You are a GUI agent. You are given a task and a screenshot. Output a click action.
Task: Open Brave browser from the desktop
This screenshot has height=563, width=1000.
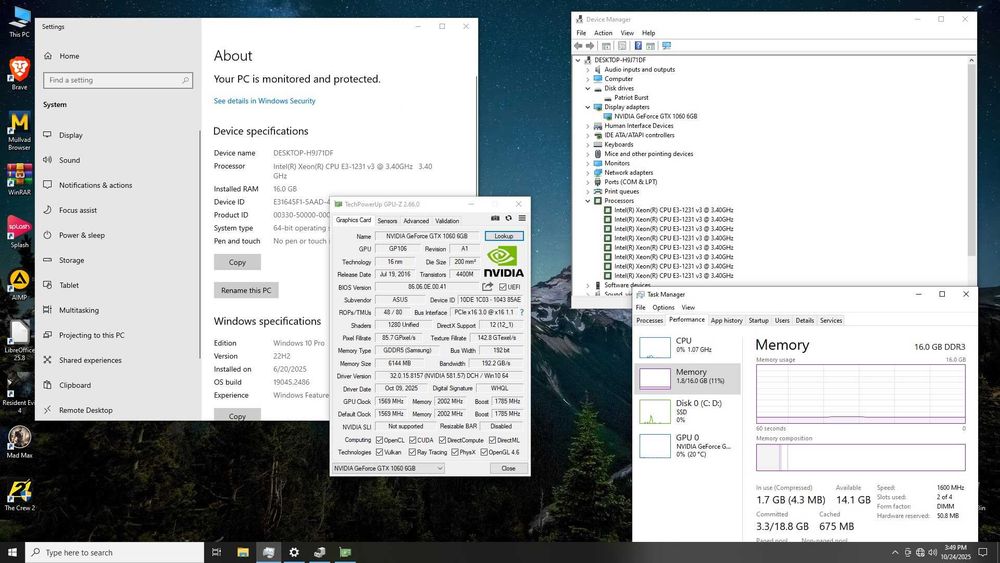coord(19,69)
